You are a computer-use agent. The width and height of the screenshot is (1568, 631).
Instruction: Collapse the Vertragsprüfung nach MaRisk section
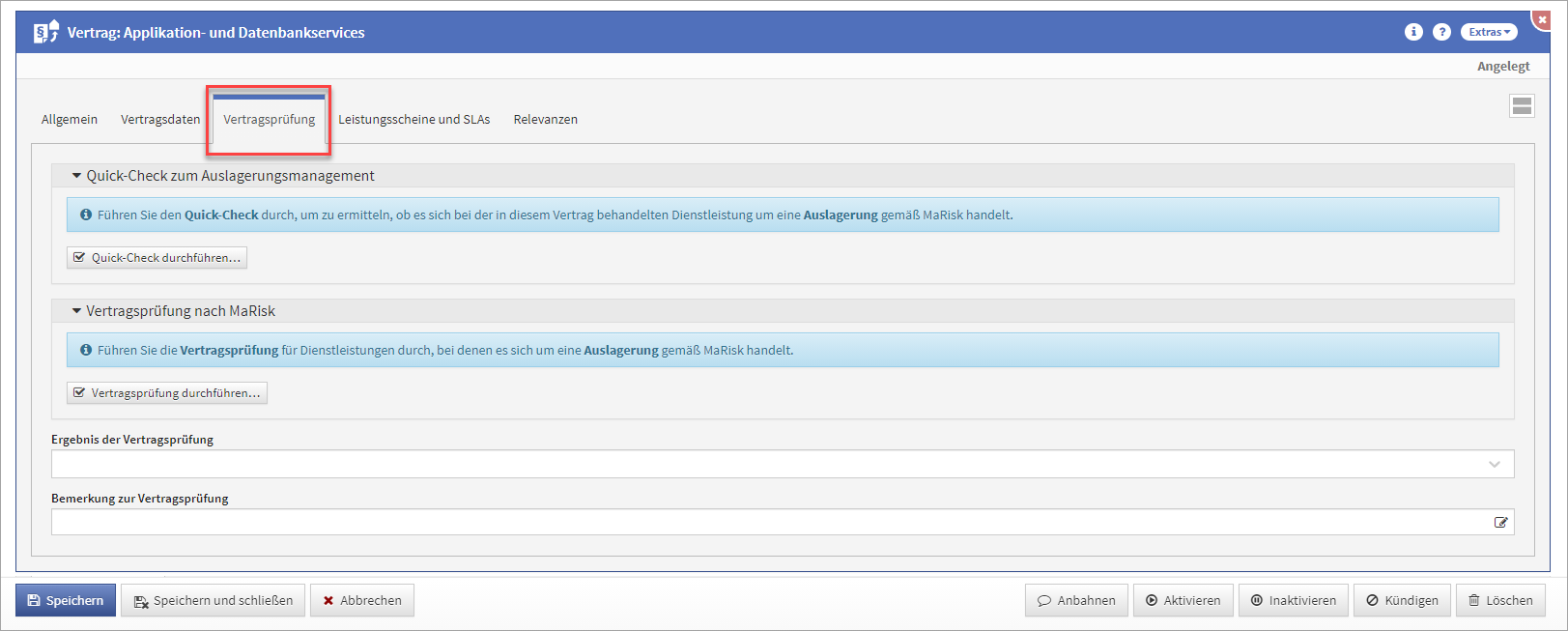tap(77, 311)
